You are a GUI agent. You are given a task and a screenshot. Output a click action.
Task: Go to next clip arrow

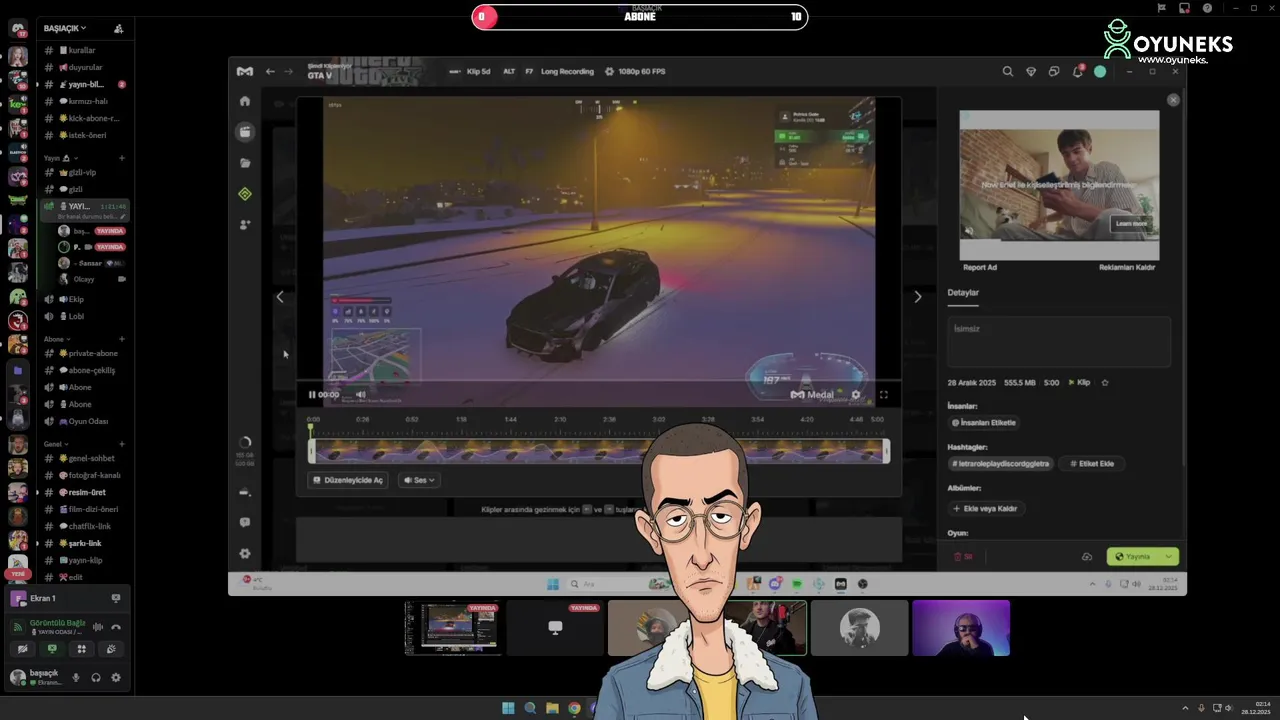click(918, 297)
